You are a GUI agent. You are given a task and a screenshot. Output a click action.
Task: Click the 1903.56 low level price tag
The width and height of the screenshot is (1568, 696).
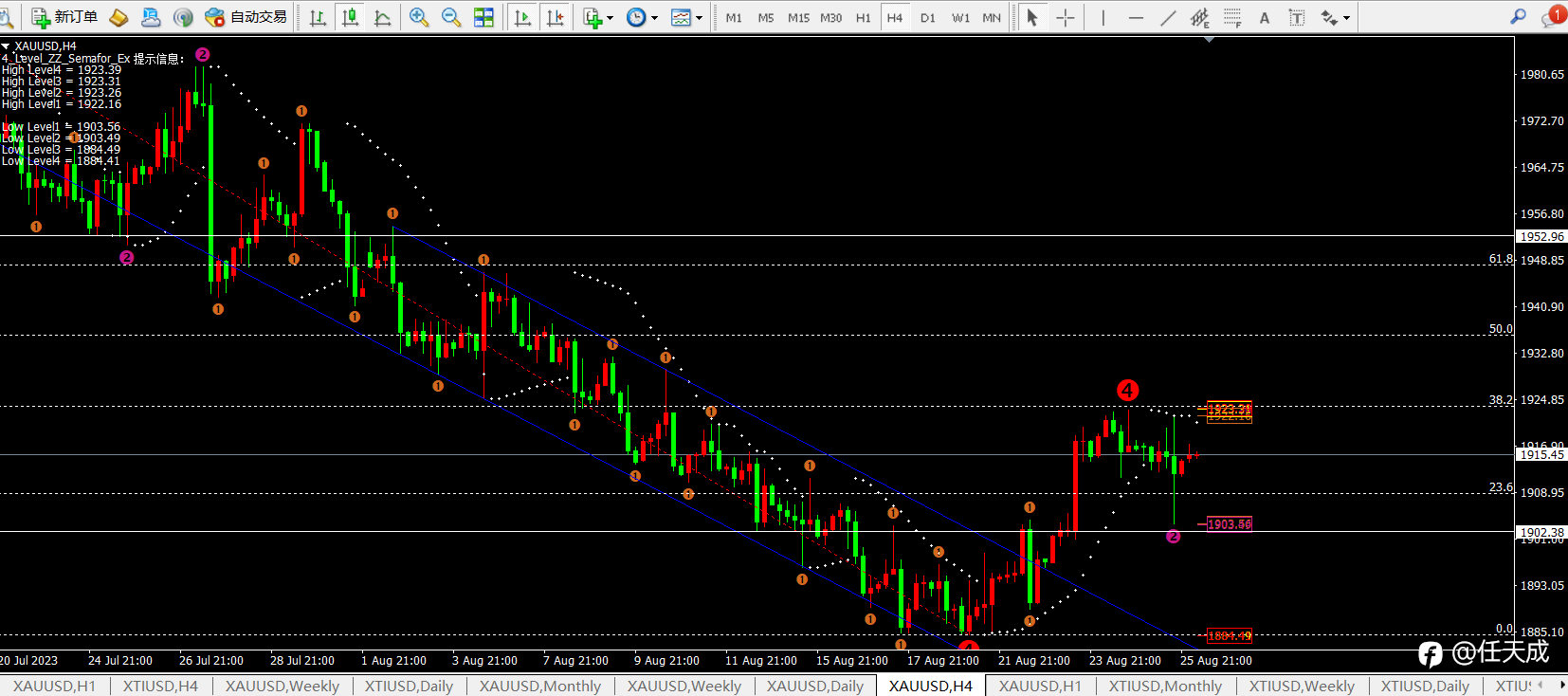click(x=1230, y=523)
